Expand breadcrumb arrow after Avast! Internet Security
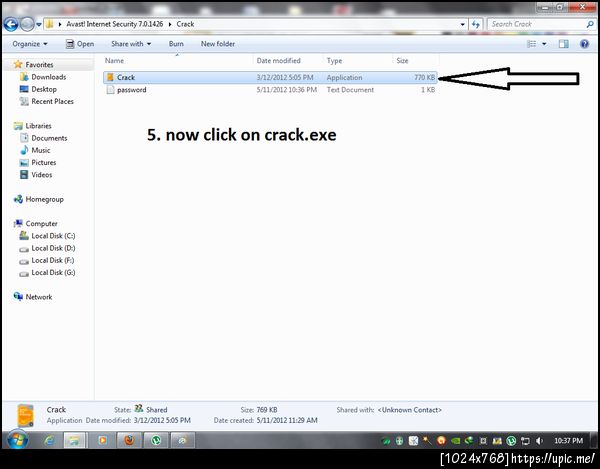The image size is (600, 469). click(170, 24)
